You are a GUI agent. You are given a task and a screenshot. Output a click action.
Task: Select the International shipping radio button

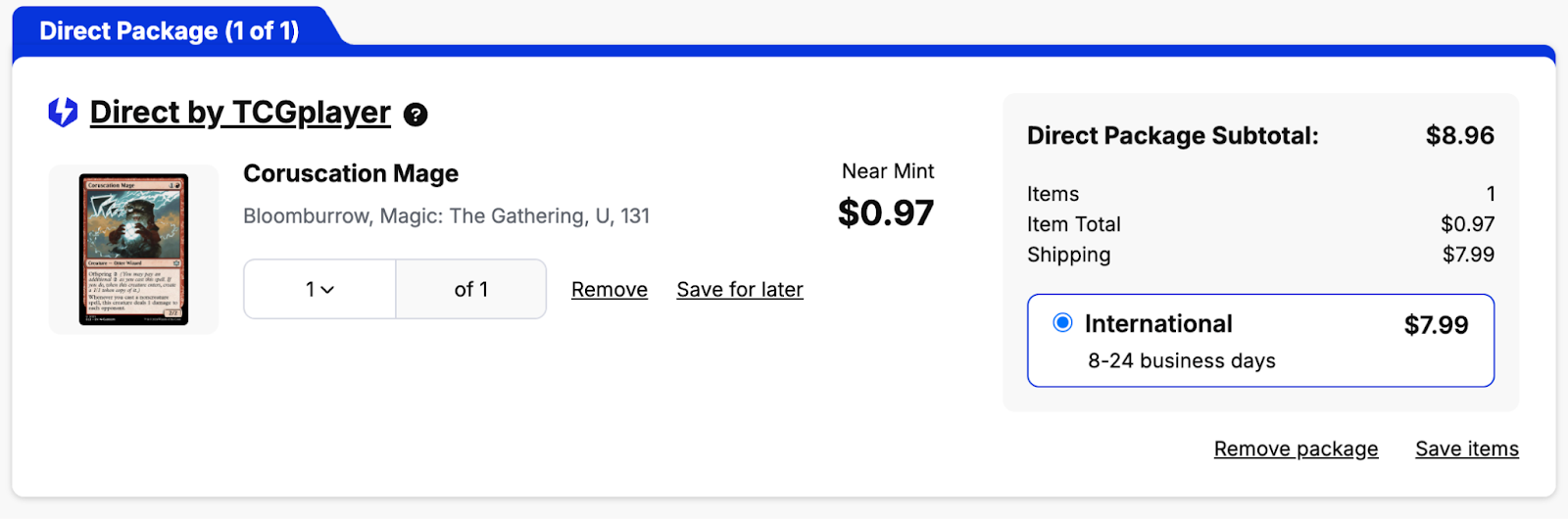click(x=1062, y=323)
